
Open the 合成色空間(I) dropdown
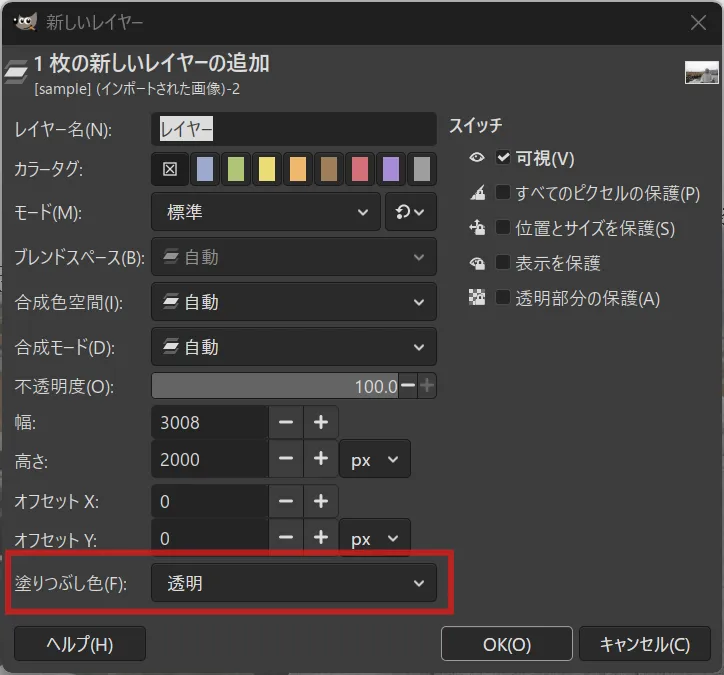coord(294,302)
